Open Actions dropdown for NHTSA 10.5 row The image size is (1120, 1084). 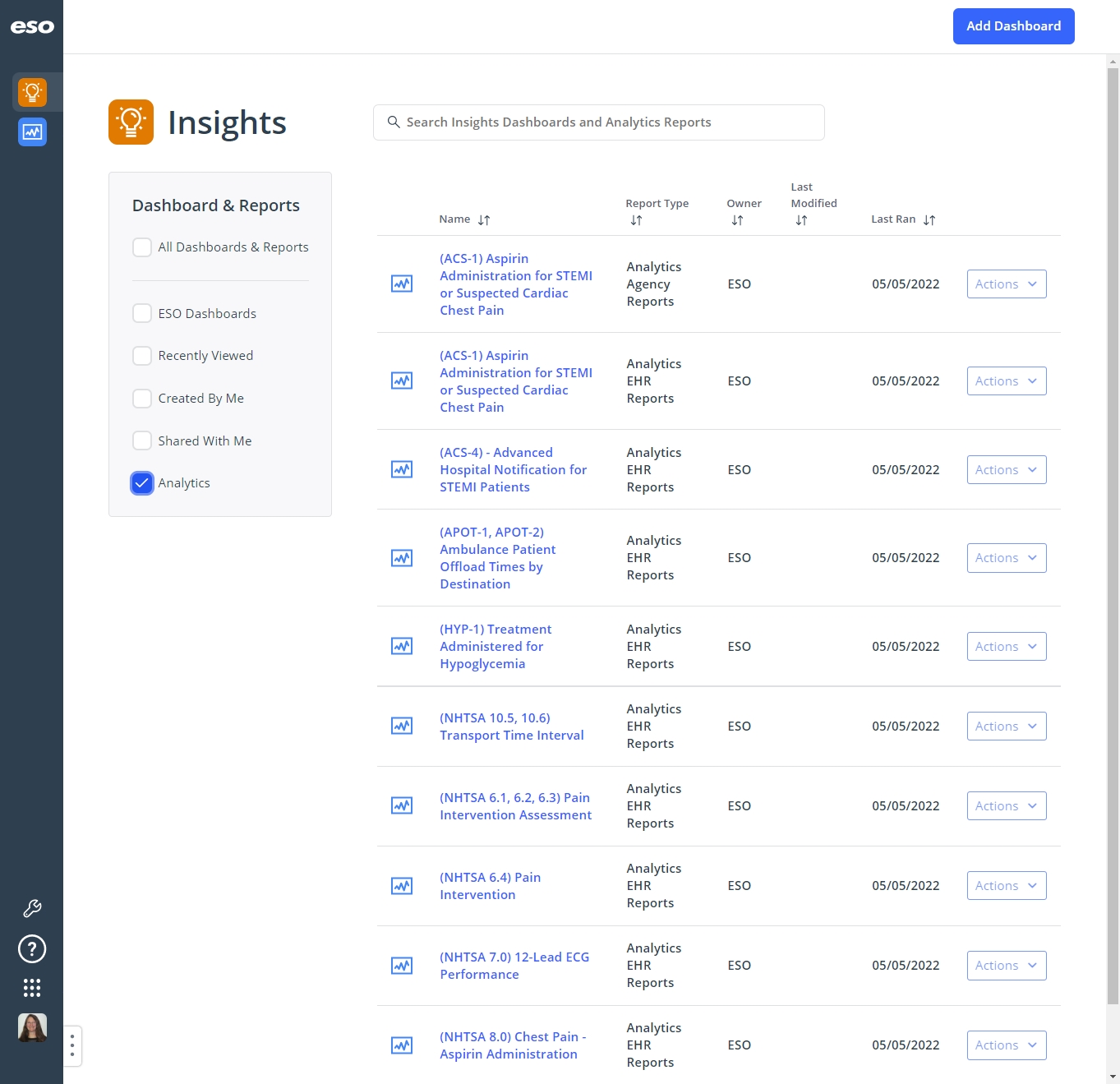coord(1007,726)
